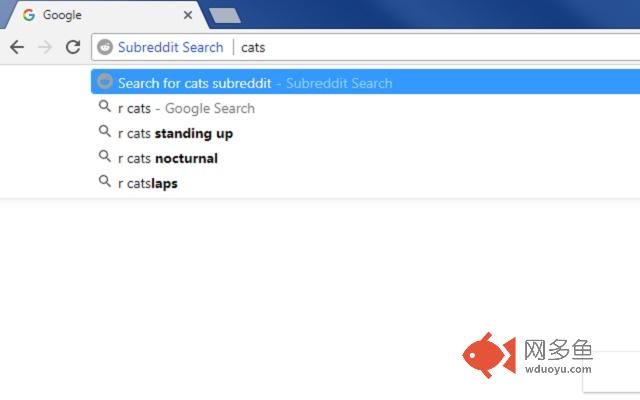This screenshot has height=400, width=640.
Task: Click the Reddit icon in the address bar
Action: 105,47
